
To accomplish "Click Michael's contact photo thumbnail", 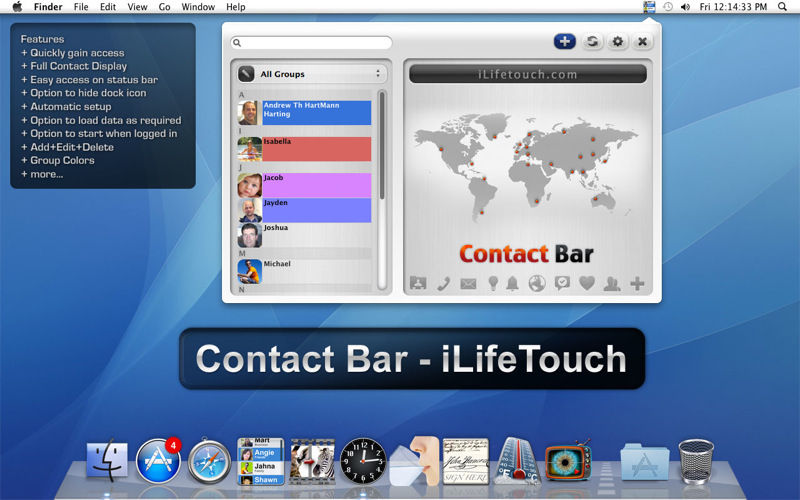I will tap(249, 271).
